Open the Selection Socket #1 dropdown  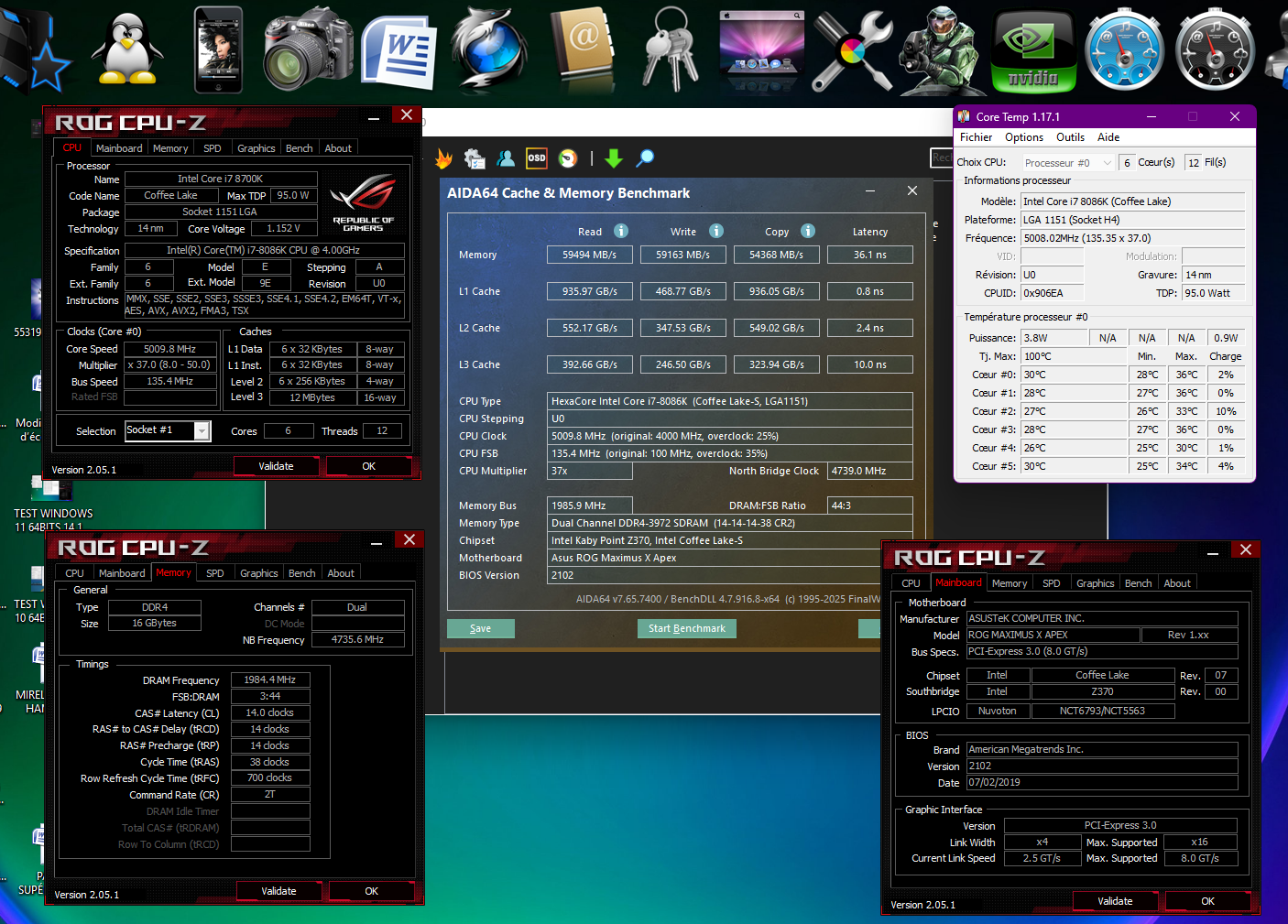(202, 430)
